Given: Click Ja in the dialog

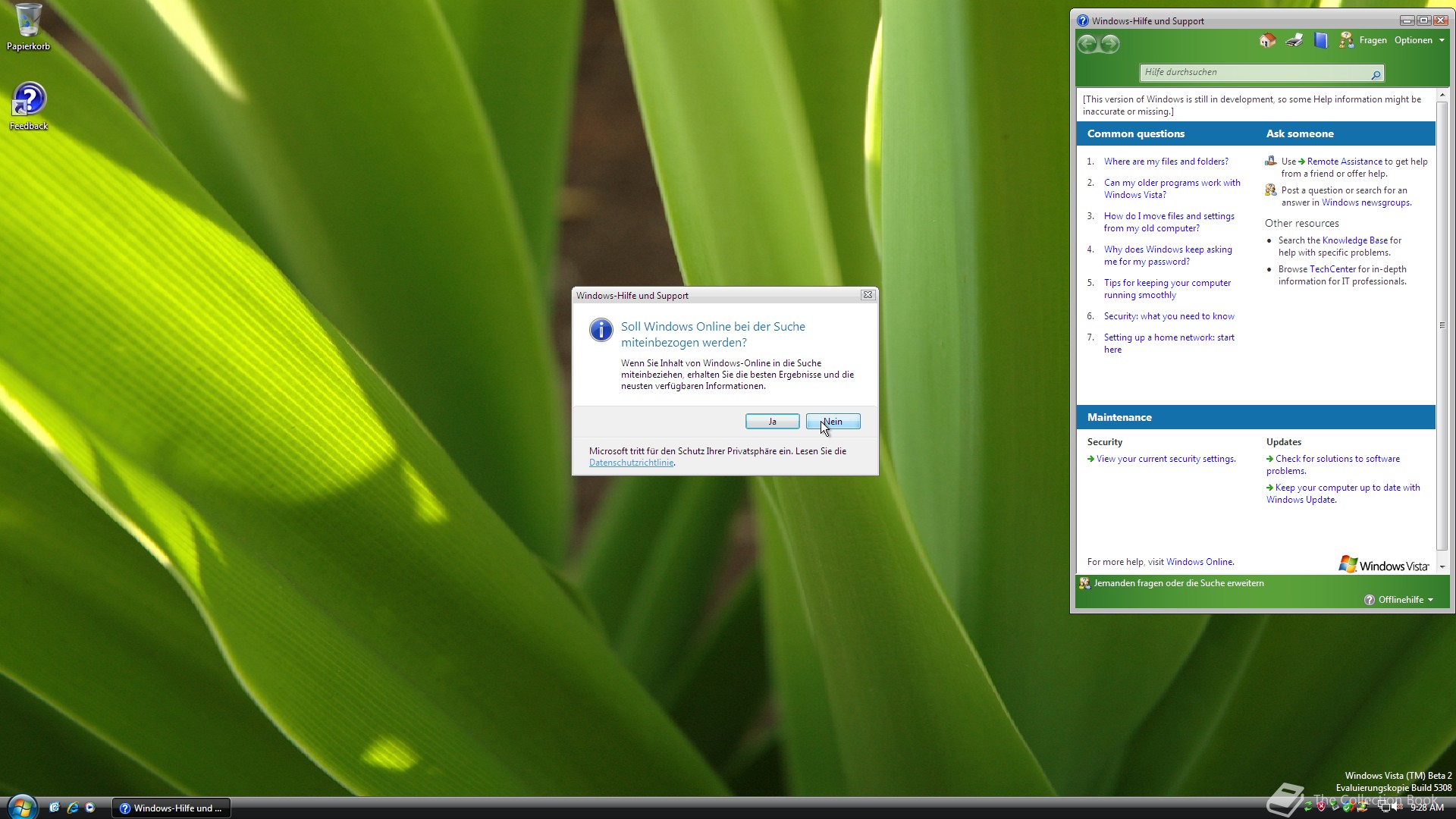Looking at the screenshot, I should coord(772,422).
